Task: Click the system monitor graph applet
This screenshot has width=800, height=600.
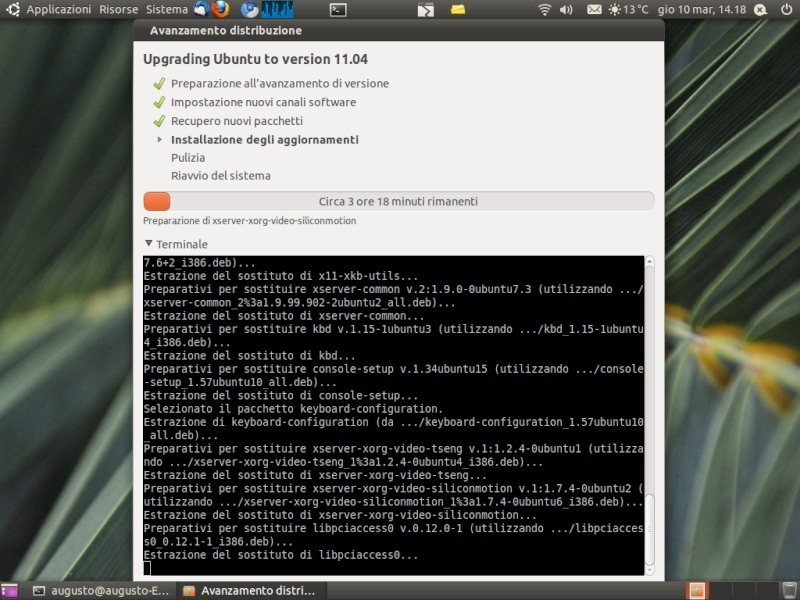Action: (277, 9)
